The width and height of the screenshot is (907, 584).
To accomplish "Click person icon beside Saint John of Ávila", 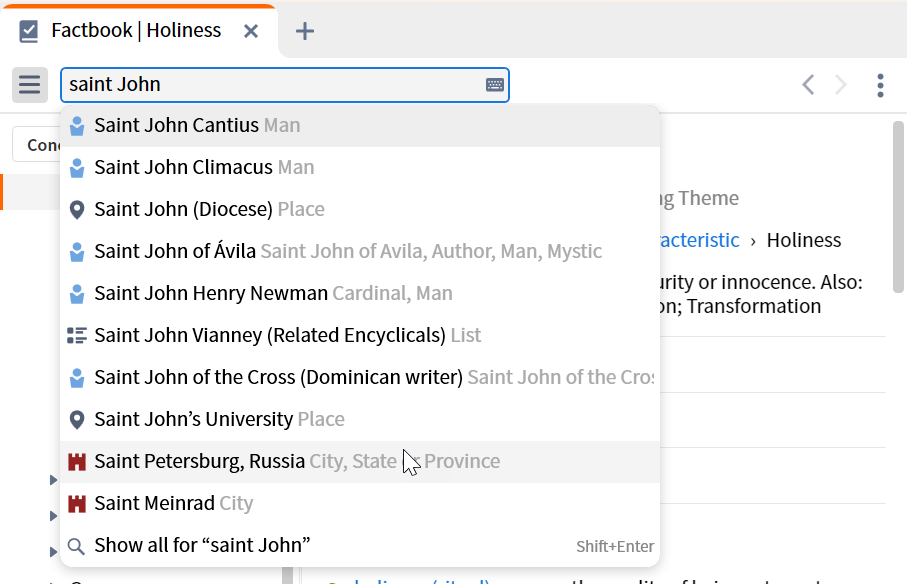I will coord(77,252).
